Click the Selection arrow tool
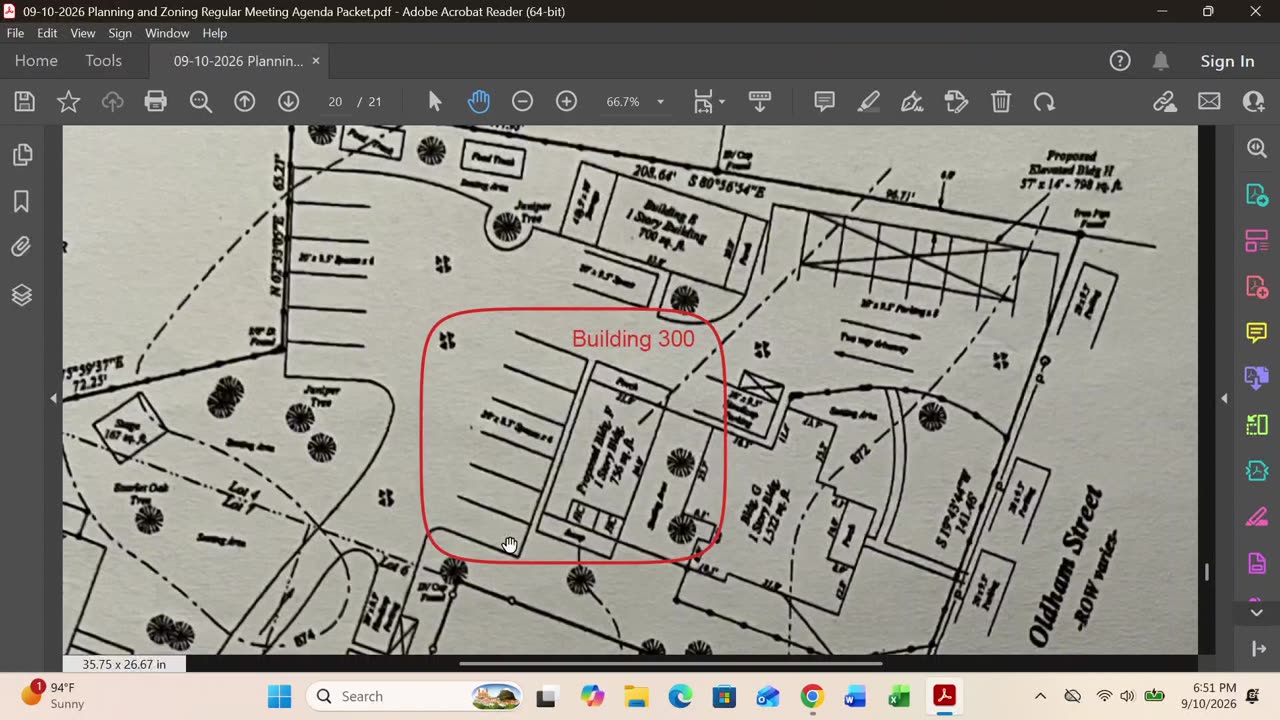1280x720 pixels. (x=435, y=101)
